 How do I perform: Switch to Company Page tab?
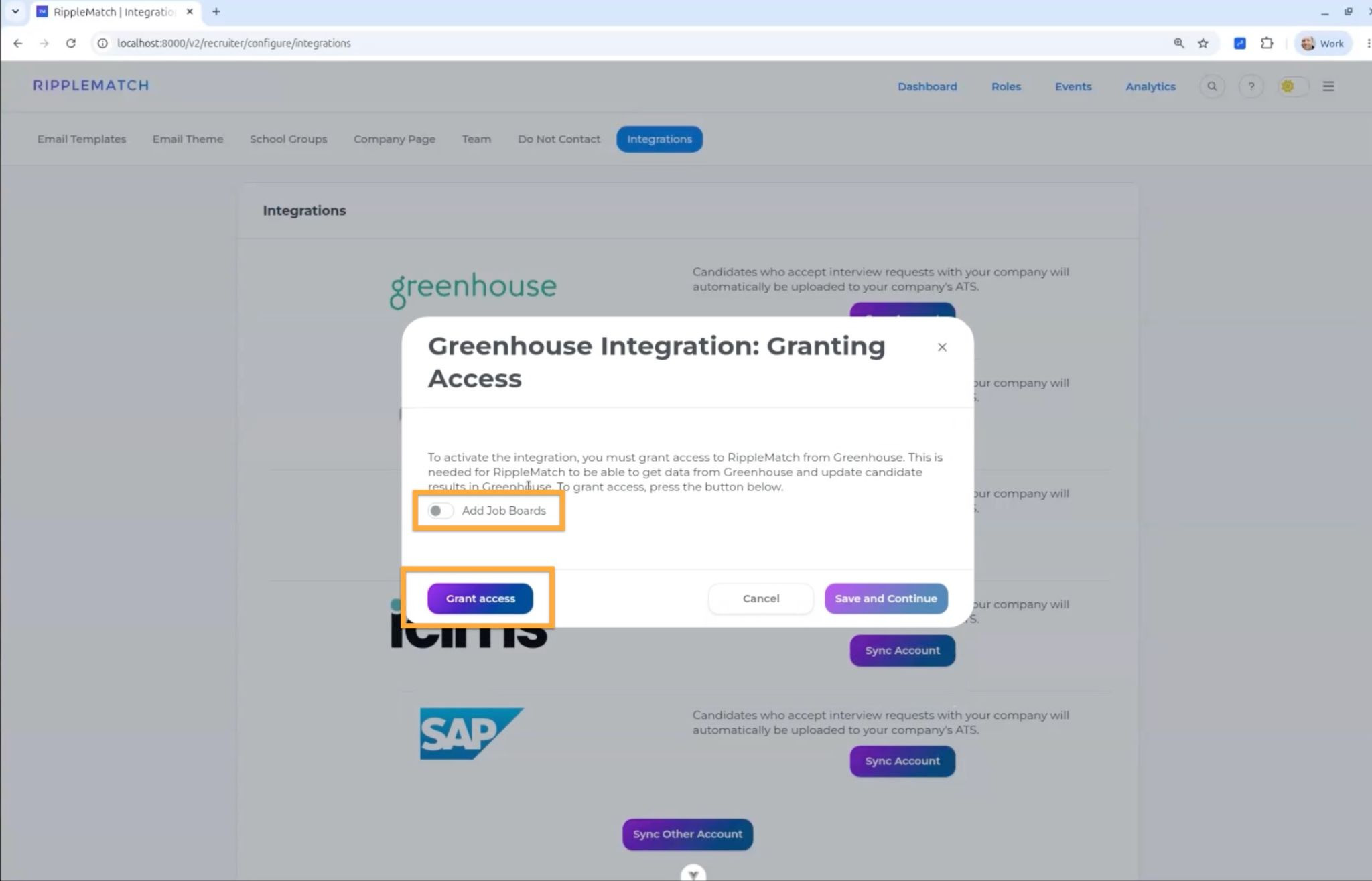pyautogui.click(x=395, y=139)
